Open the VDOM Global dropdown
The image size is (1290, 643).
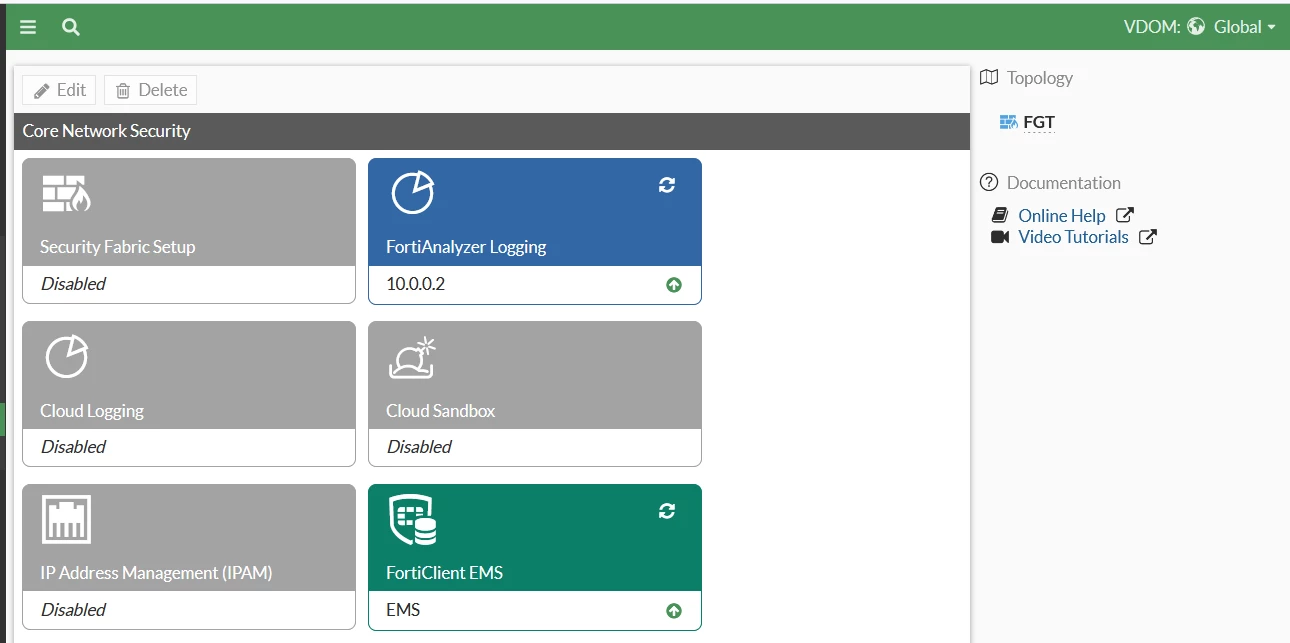pyautogui.click(x=1200, y=27)
